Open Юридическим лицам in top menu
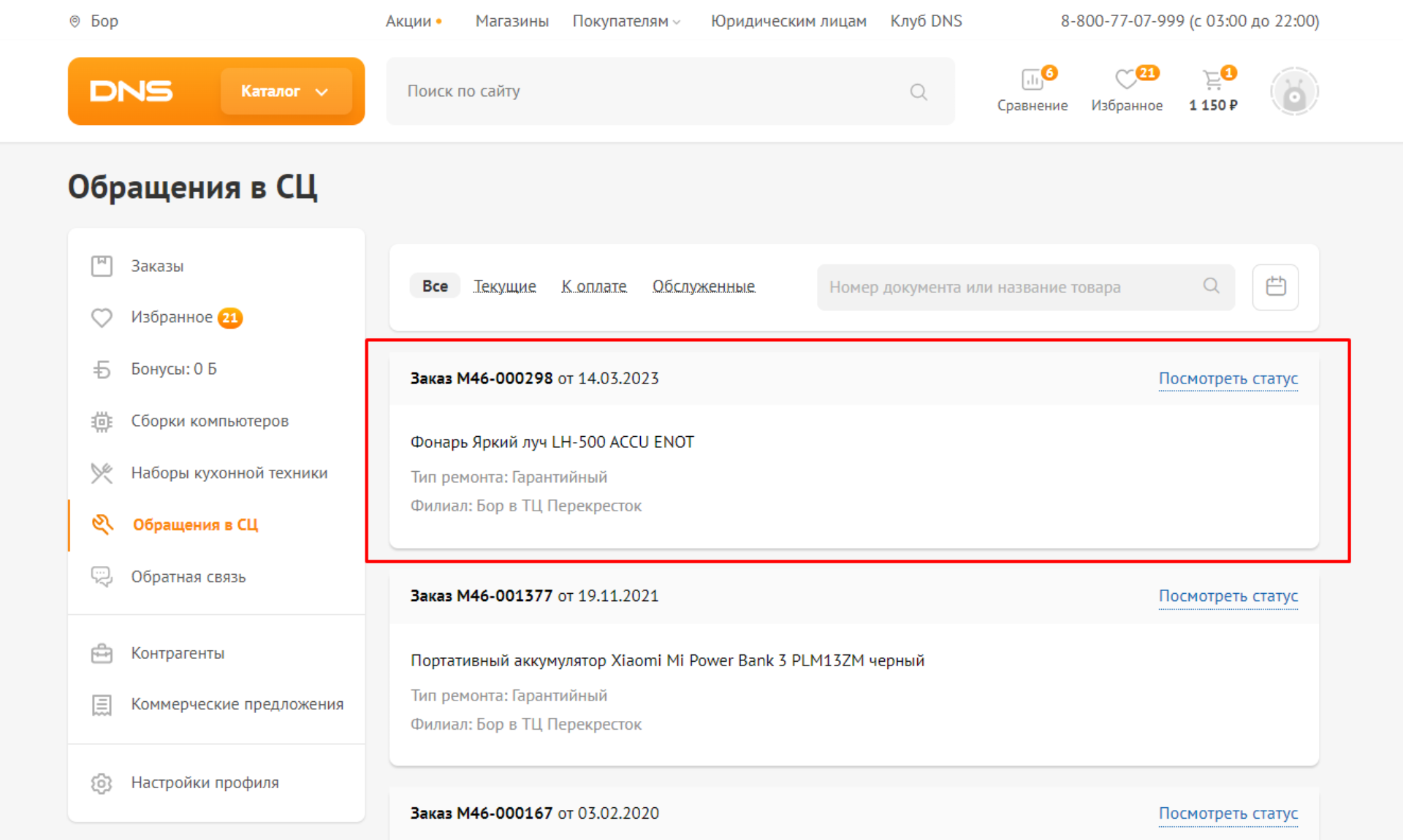The width and height of the screenshot is (1403, 840). point(788,21)
